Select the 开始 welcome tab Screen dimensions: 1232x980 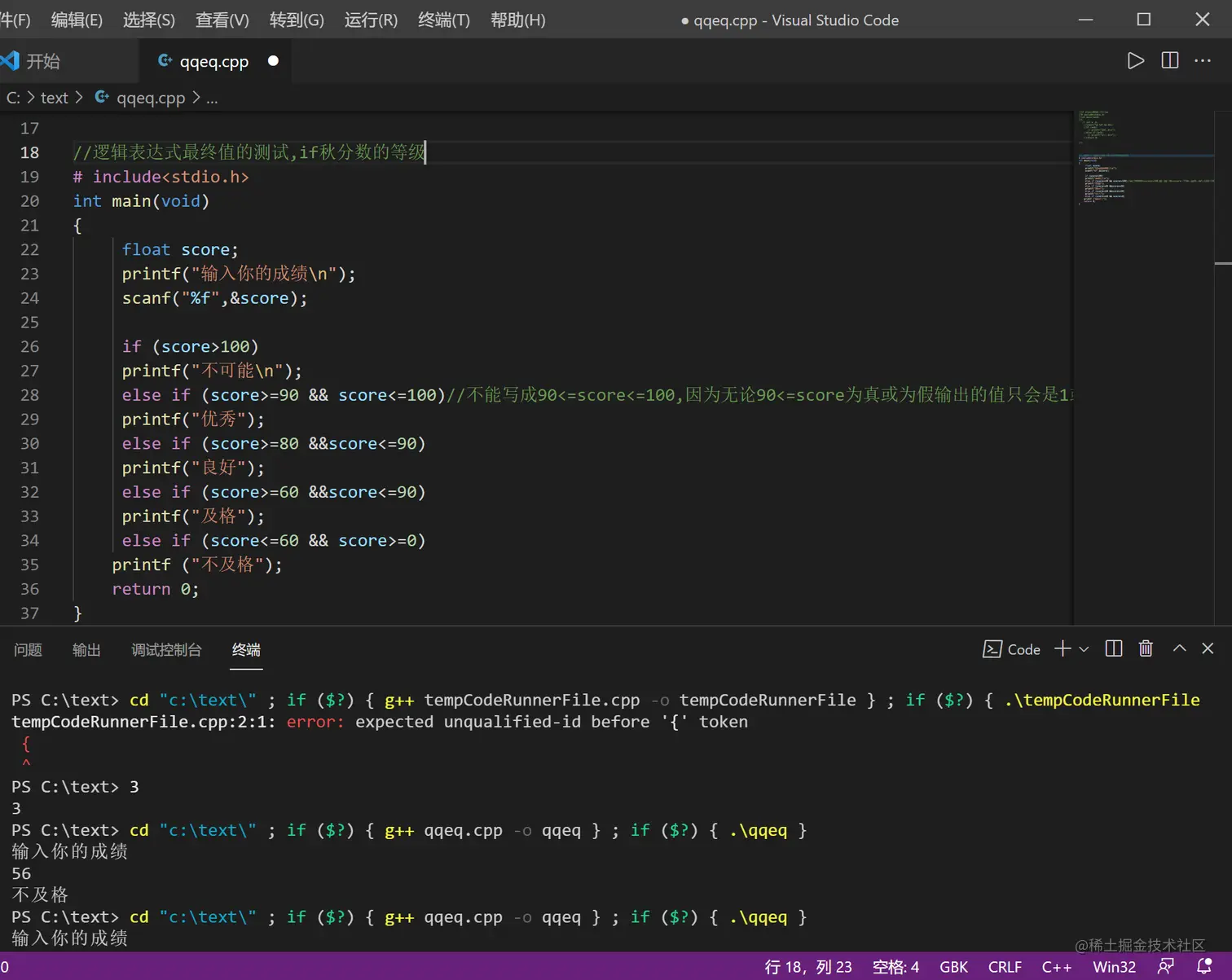click(x=43, y=61)
